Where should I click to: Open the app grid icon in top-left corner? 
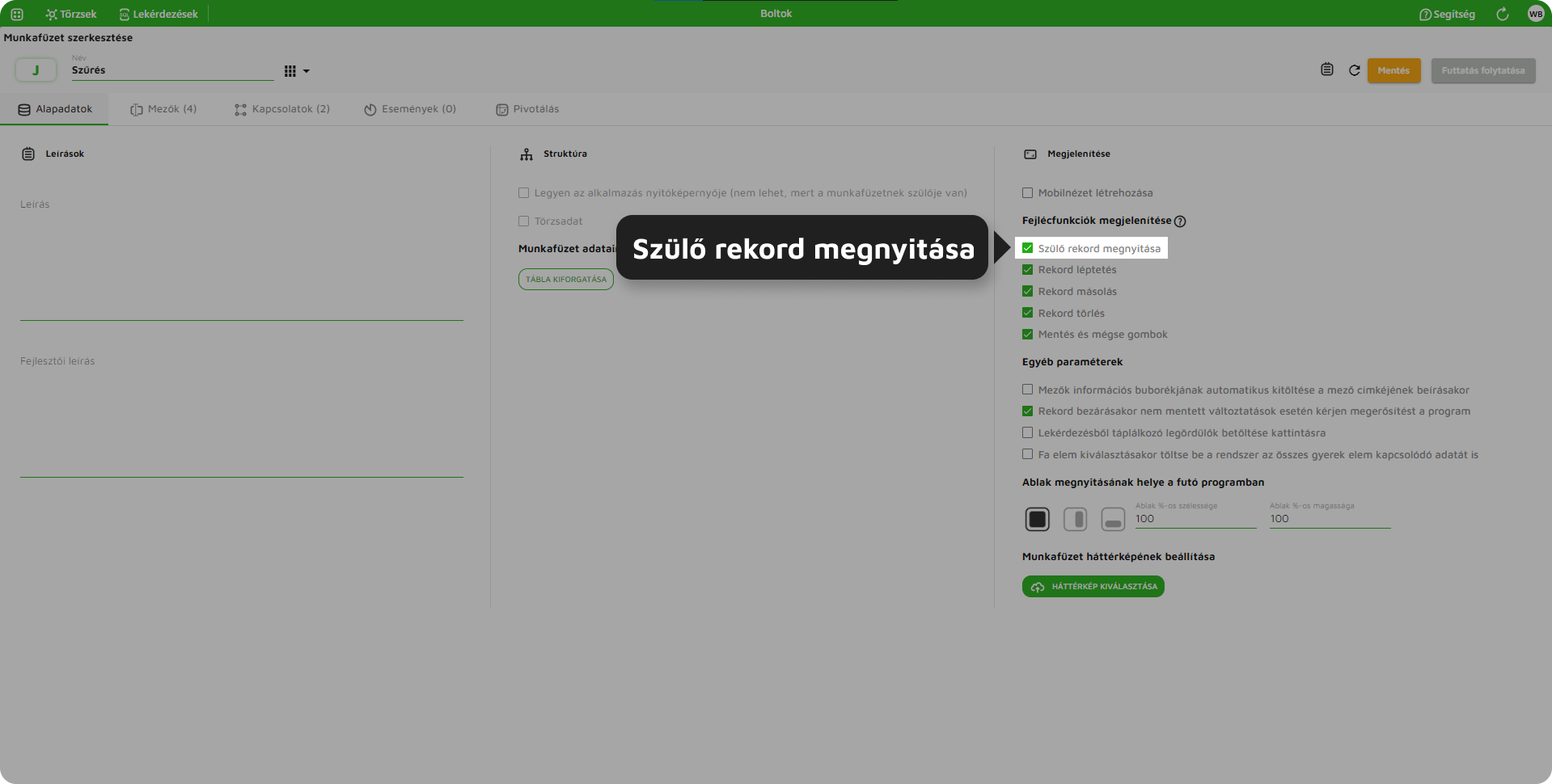[x=17, y=14]
